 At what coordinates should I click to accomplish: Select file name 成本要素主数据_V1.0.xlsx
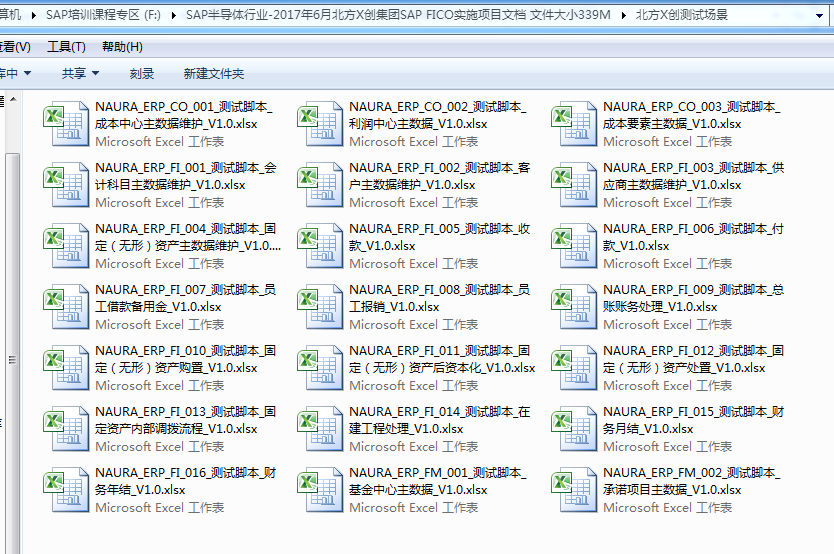[672, 124]
